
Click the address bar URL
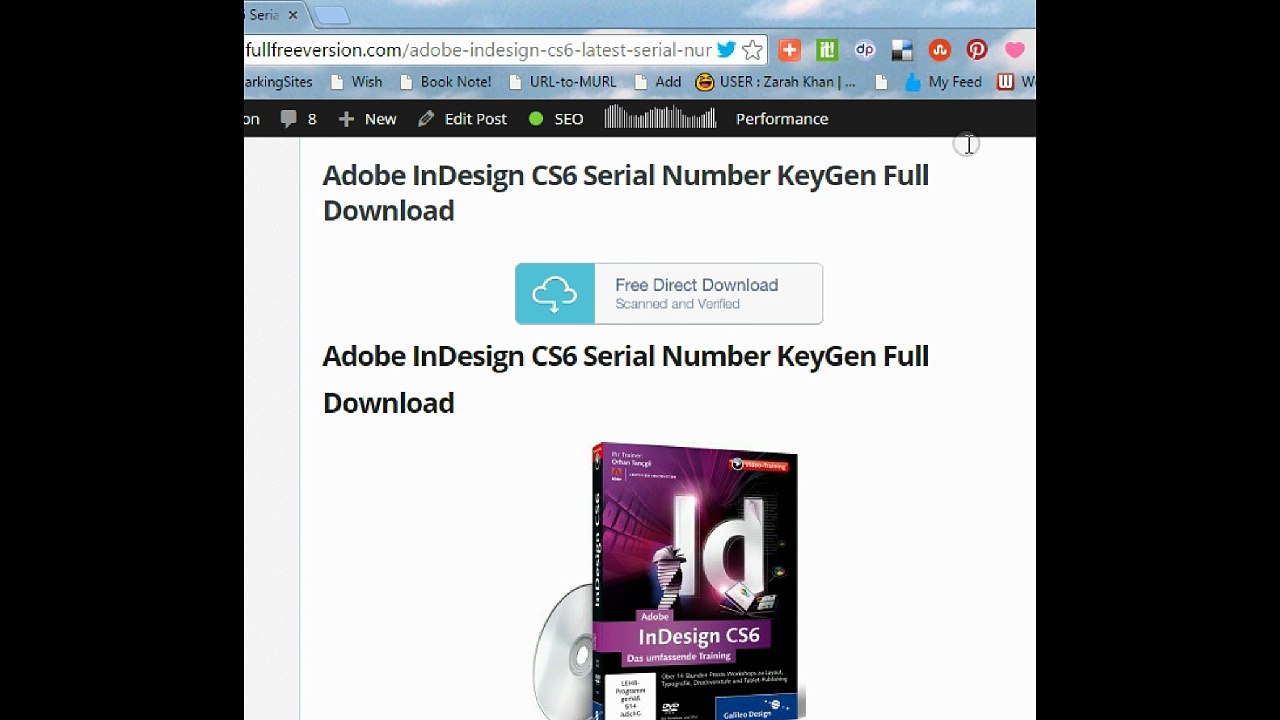(x=478, y=50)
